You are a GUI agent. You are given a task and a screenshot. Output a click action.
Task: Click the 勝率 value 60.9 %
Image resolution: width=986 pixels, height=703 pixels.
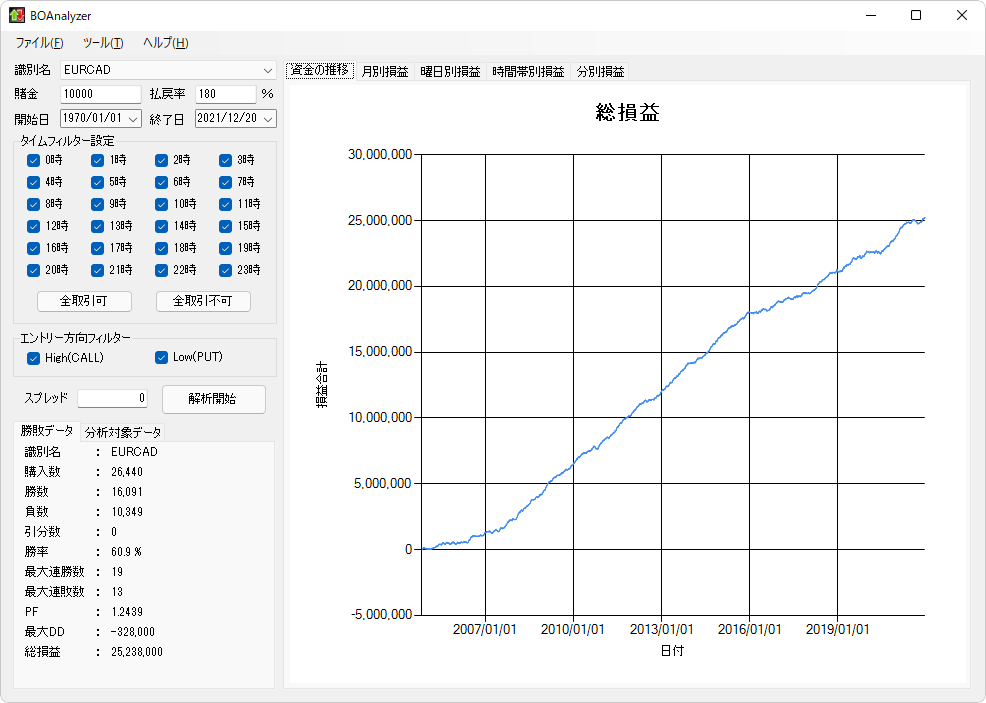coord(126,551)
